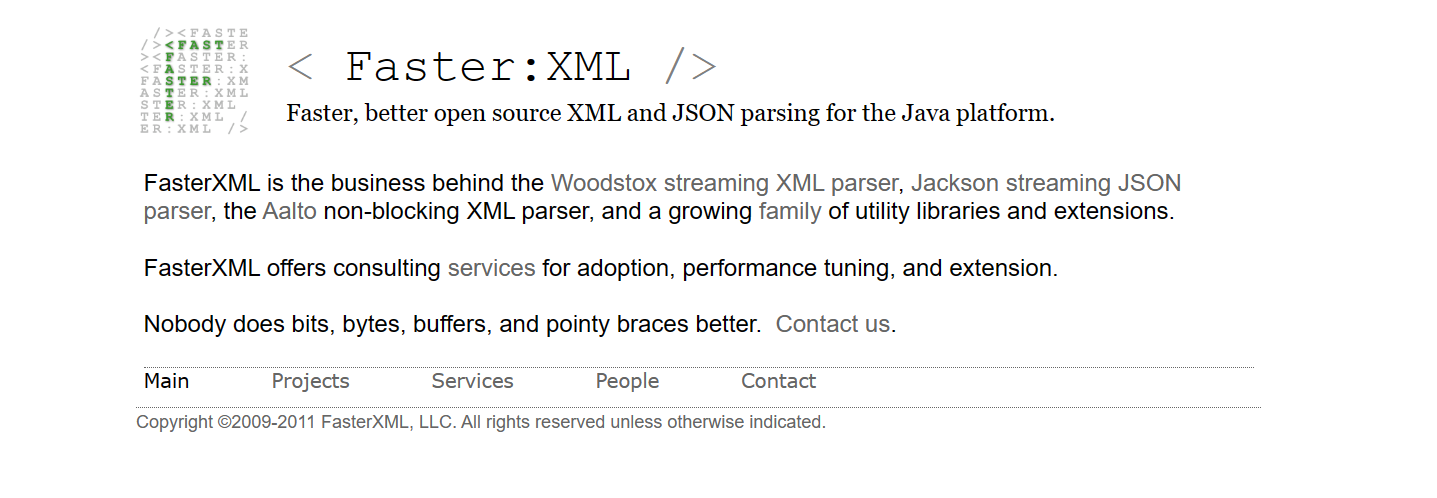
Task: Click the "Contact us" link after pointy braces
Action: [x=832, y=324]
